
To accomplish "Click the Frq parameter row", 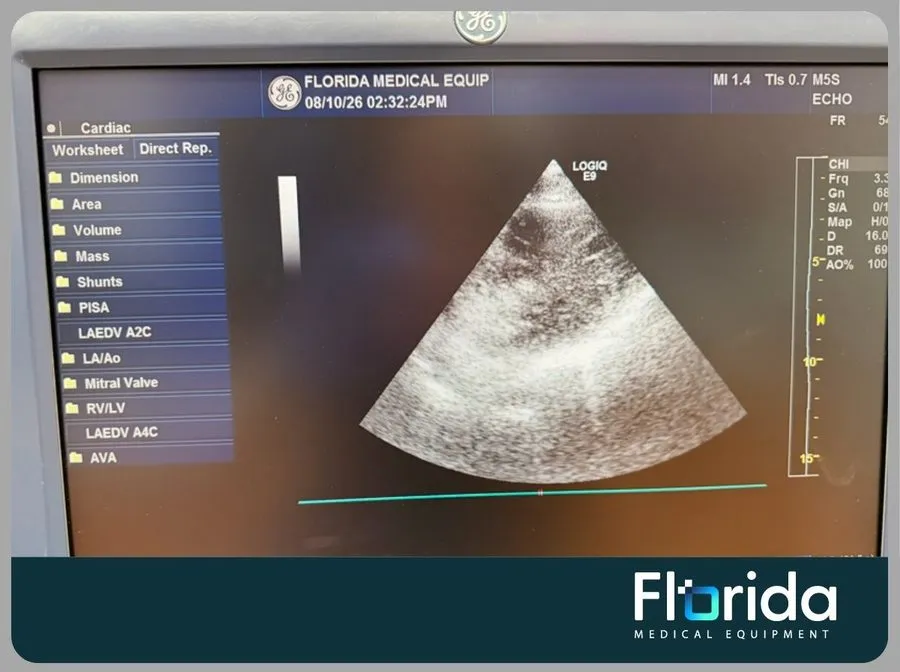I will [x=858, y=178].
